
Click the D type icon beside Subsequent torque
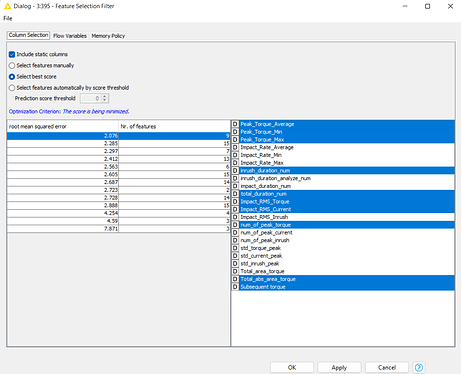[x=235, y=287]
